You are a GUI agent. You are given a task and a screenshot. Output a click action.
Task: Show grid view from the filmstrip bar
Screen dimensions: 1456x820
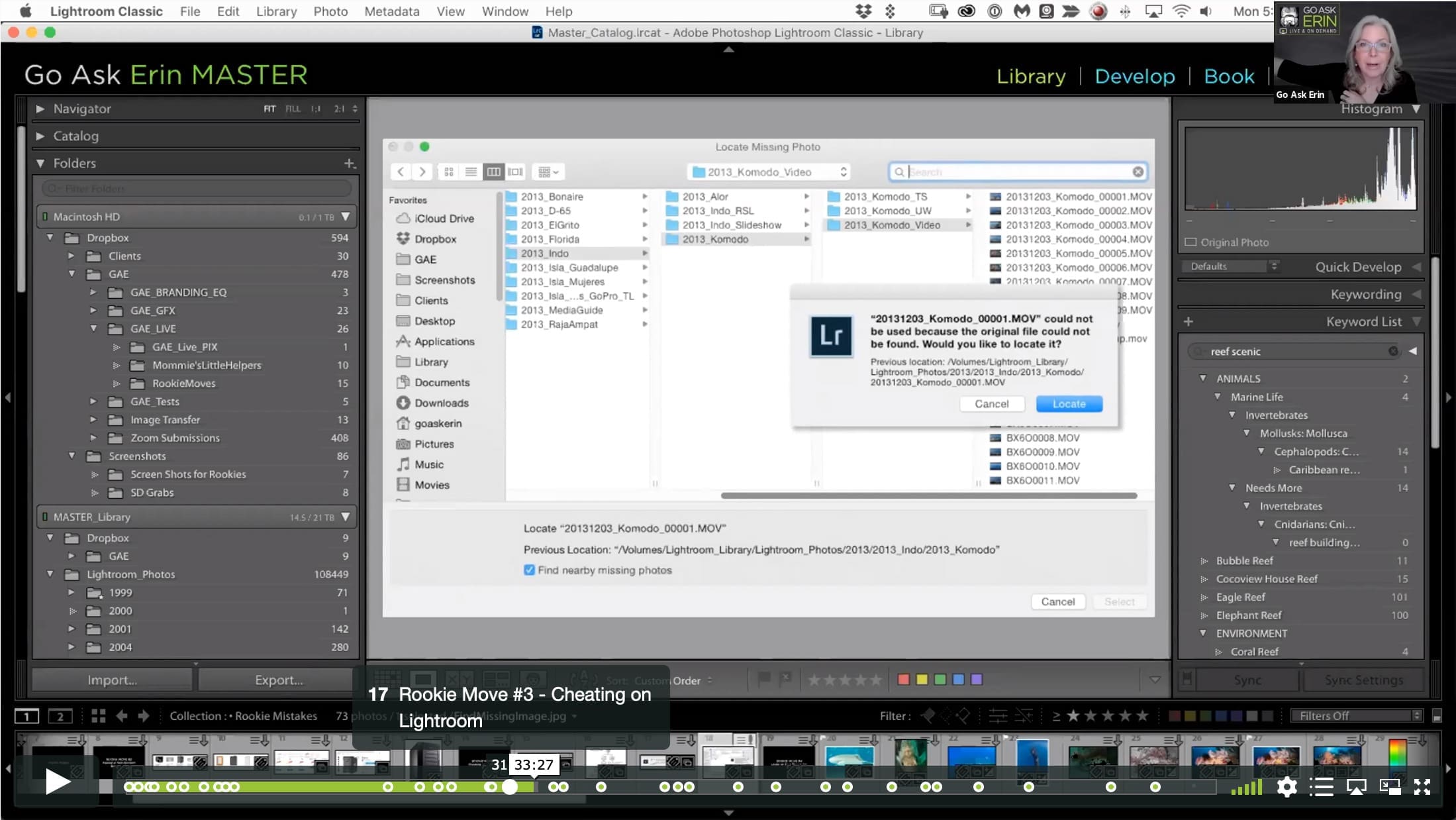(99, 716)
